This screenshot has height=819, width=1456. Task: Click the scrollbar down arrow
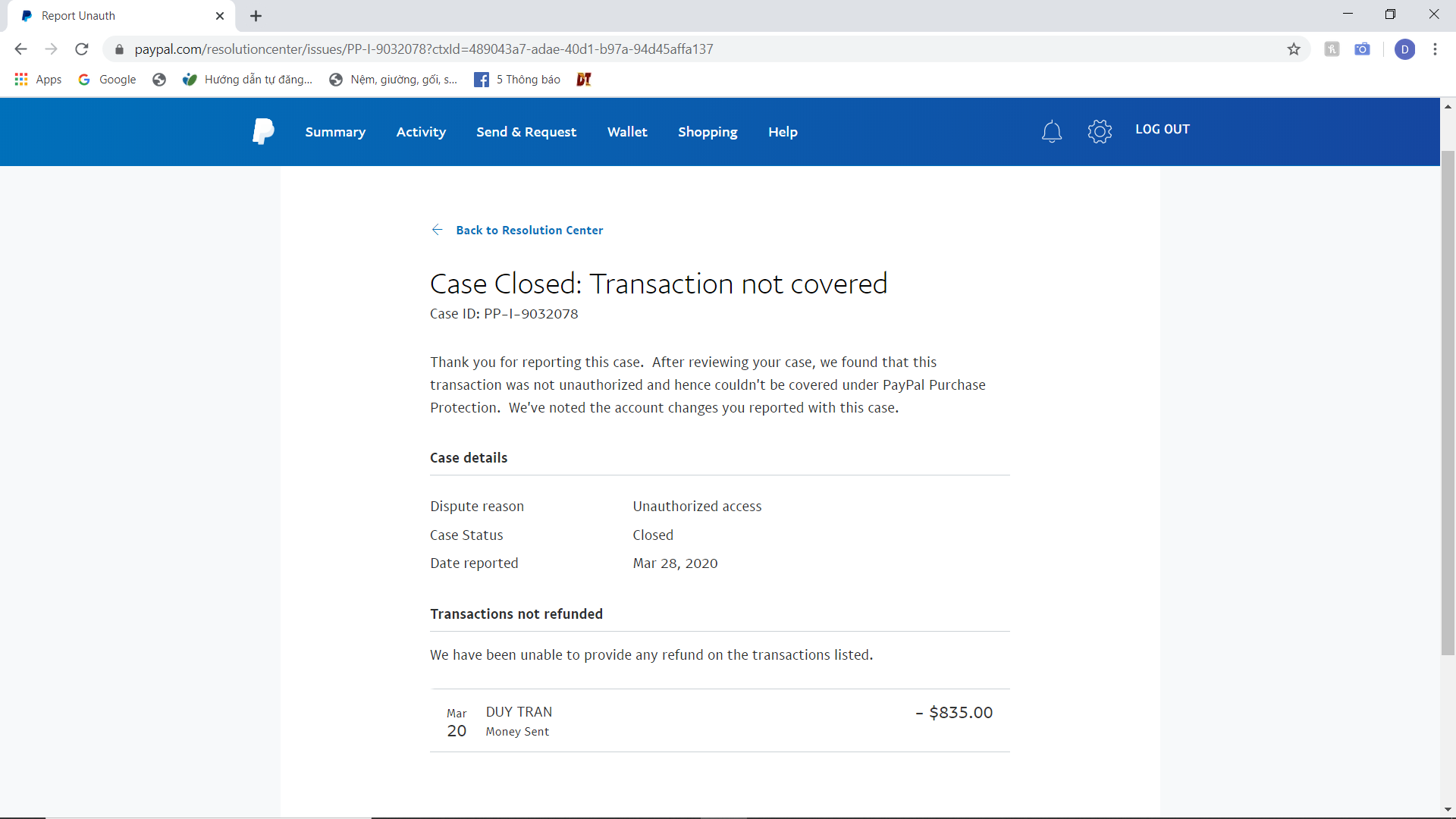(1448, 810)
